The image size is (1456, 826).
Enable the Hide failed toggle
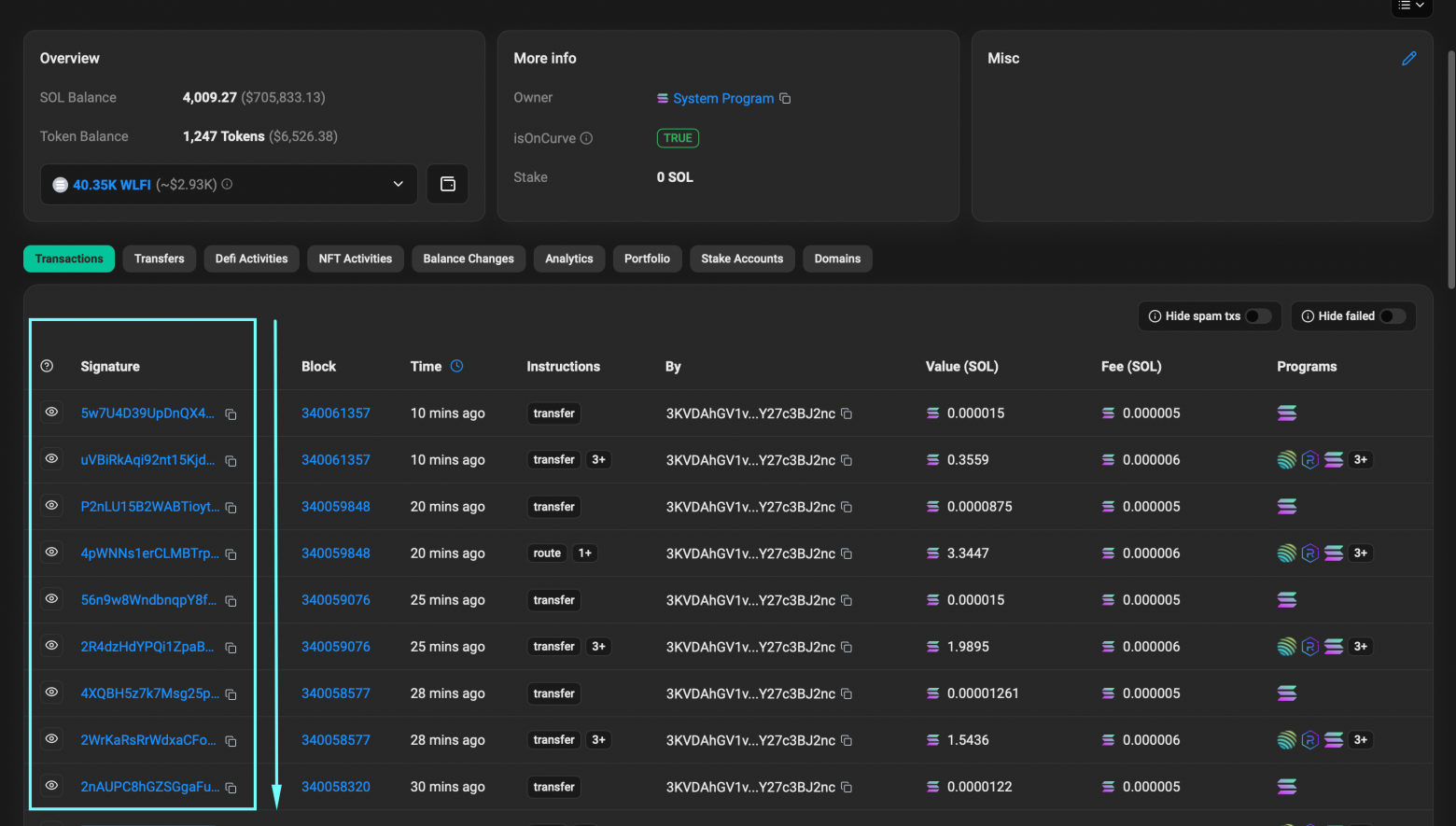[x=1394, y=315]
